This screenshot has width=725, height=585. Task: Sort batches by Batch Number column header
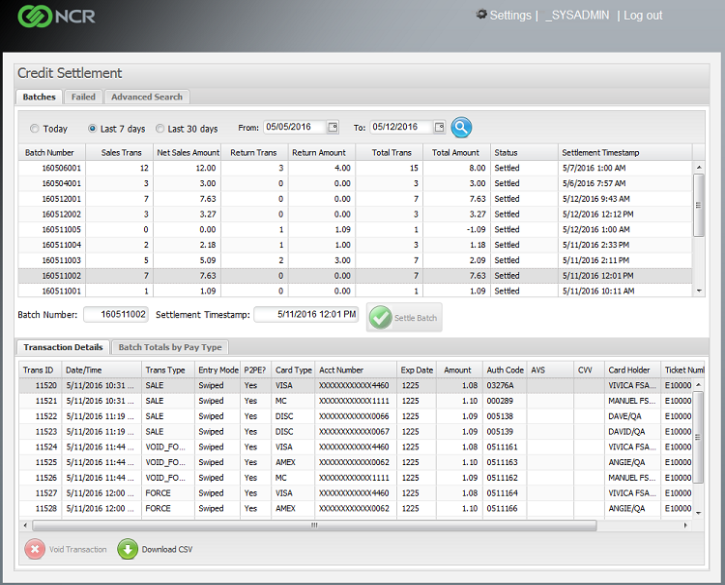click(50, 152)
